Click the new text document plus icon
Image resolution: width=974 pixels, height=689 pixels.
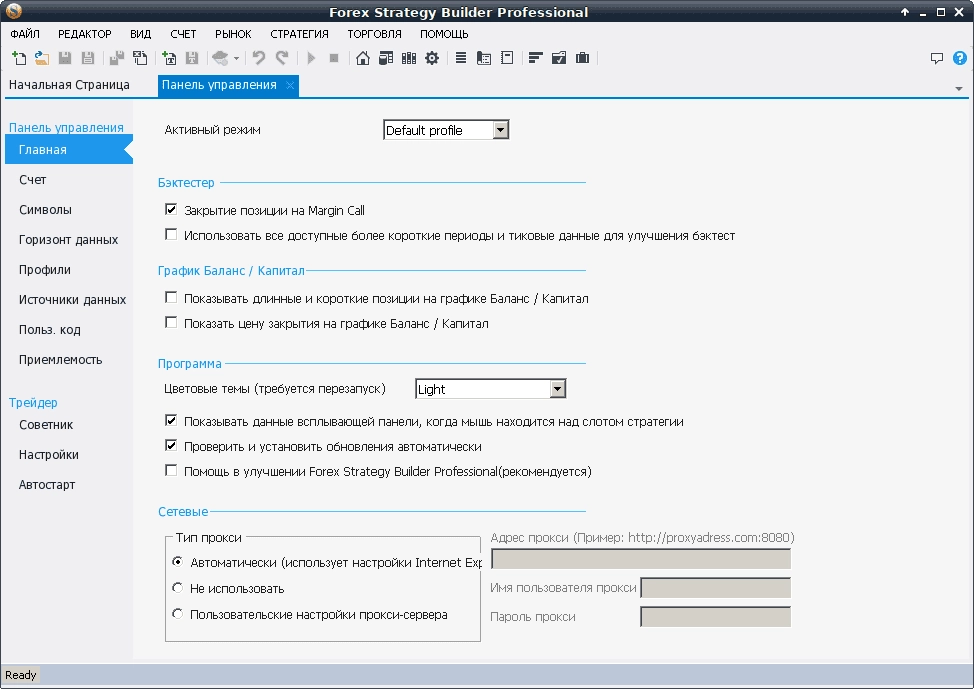pos(168,58)
